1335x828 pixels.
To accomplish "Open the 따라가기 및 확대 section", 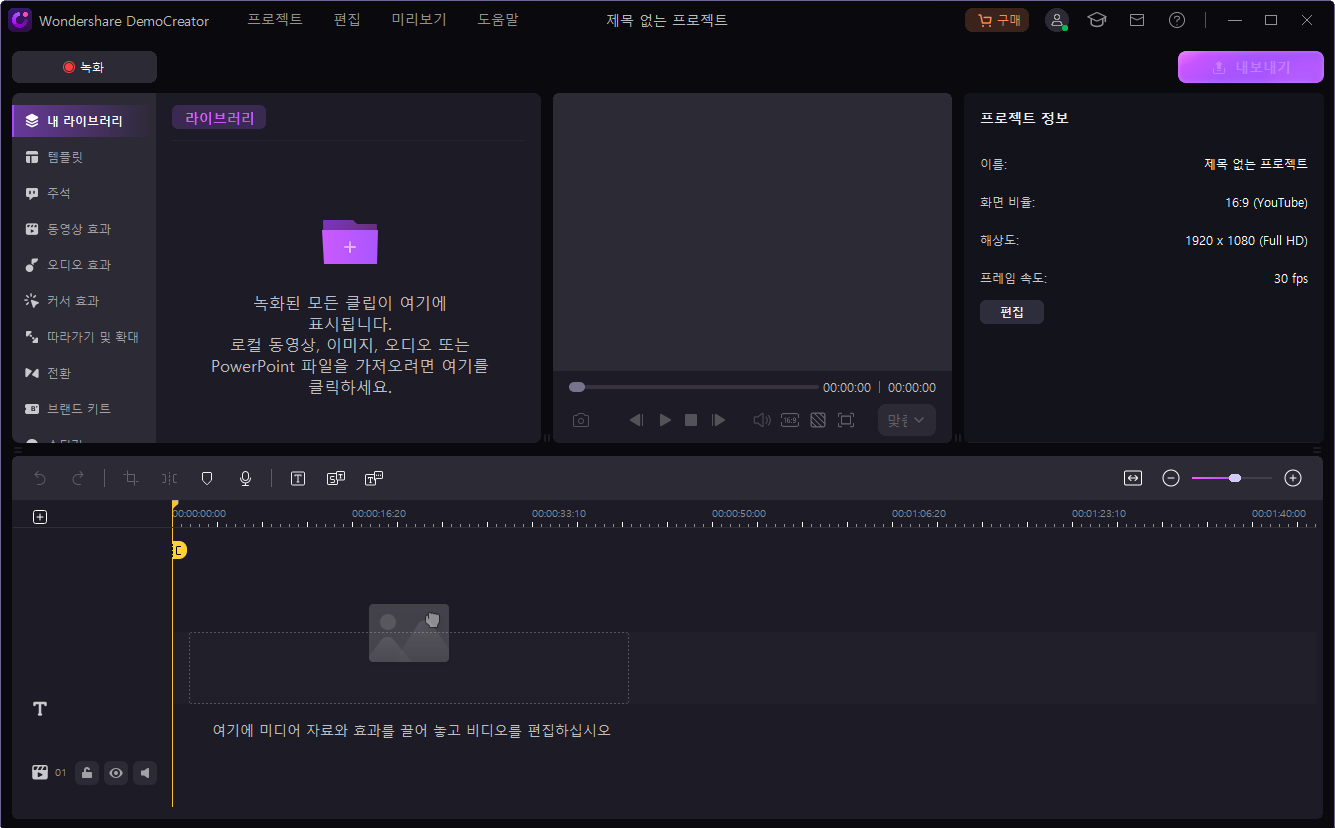I will 84,337.
